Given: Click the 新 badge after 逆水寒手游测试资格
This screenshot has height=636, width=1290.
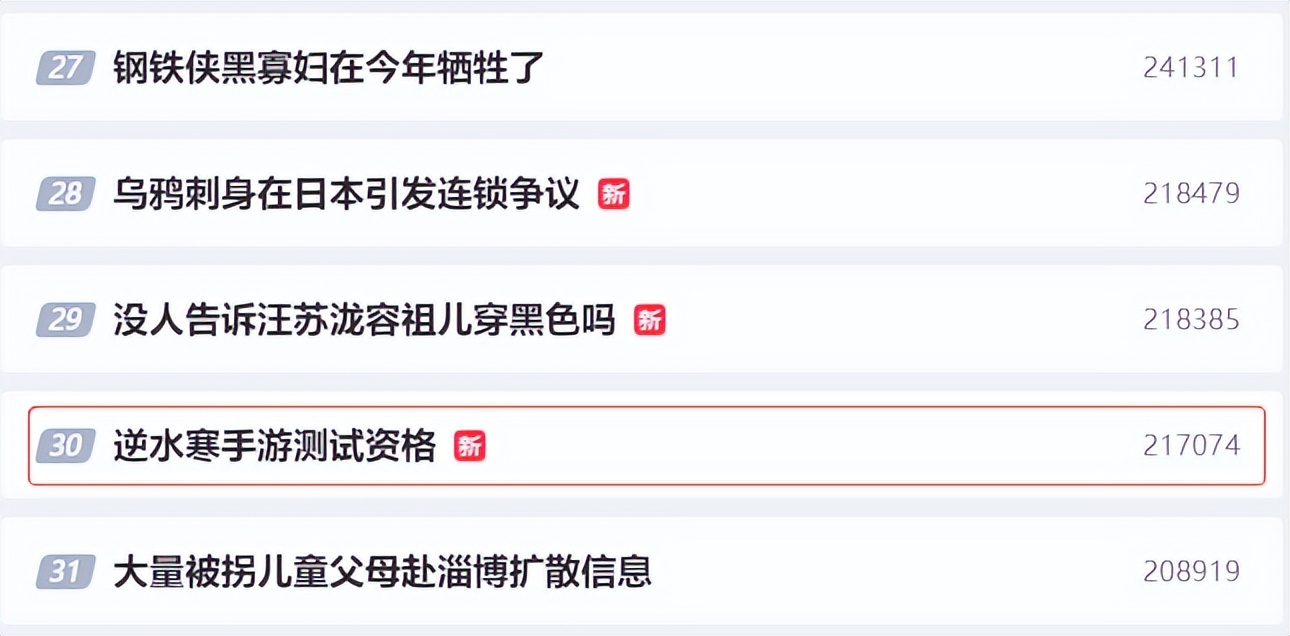Looking at the screenshot, I should pyautogui.click(x=470, y=445).
